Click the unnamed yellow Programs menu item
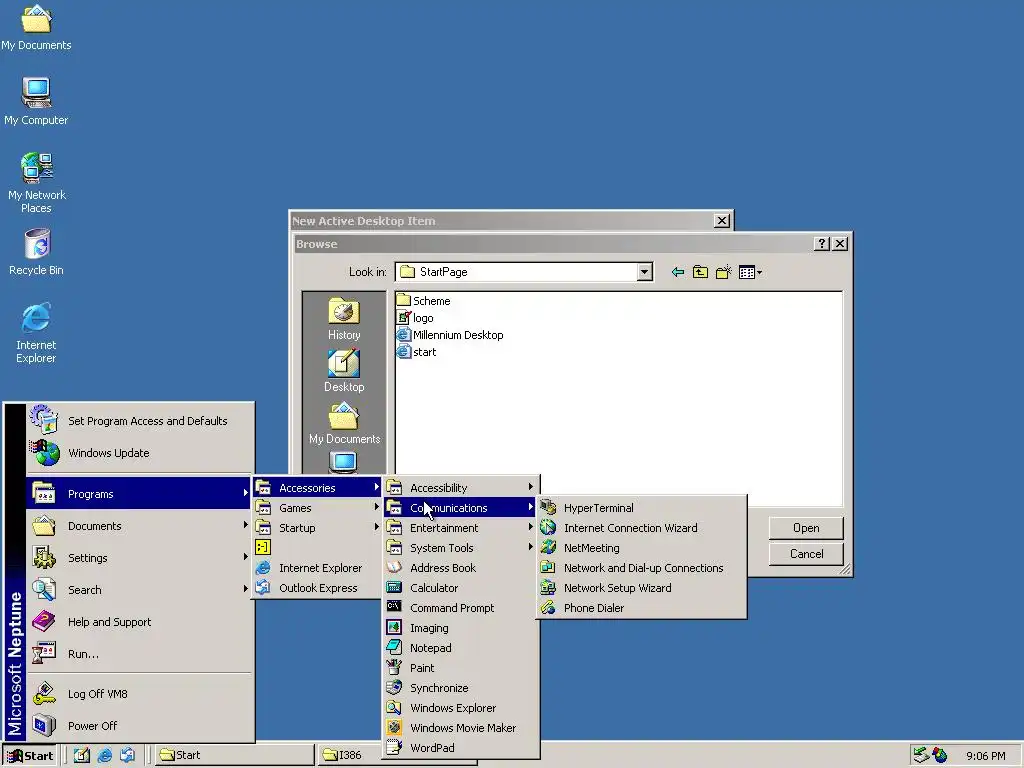 pos(317,548)
